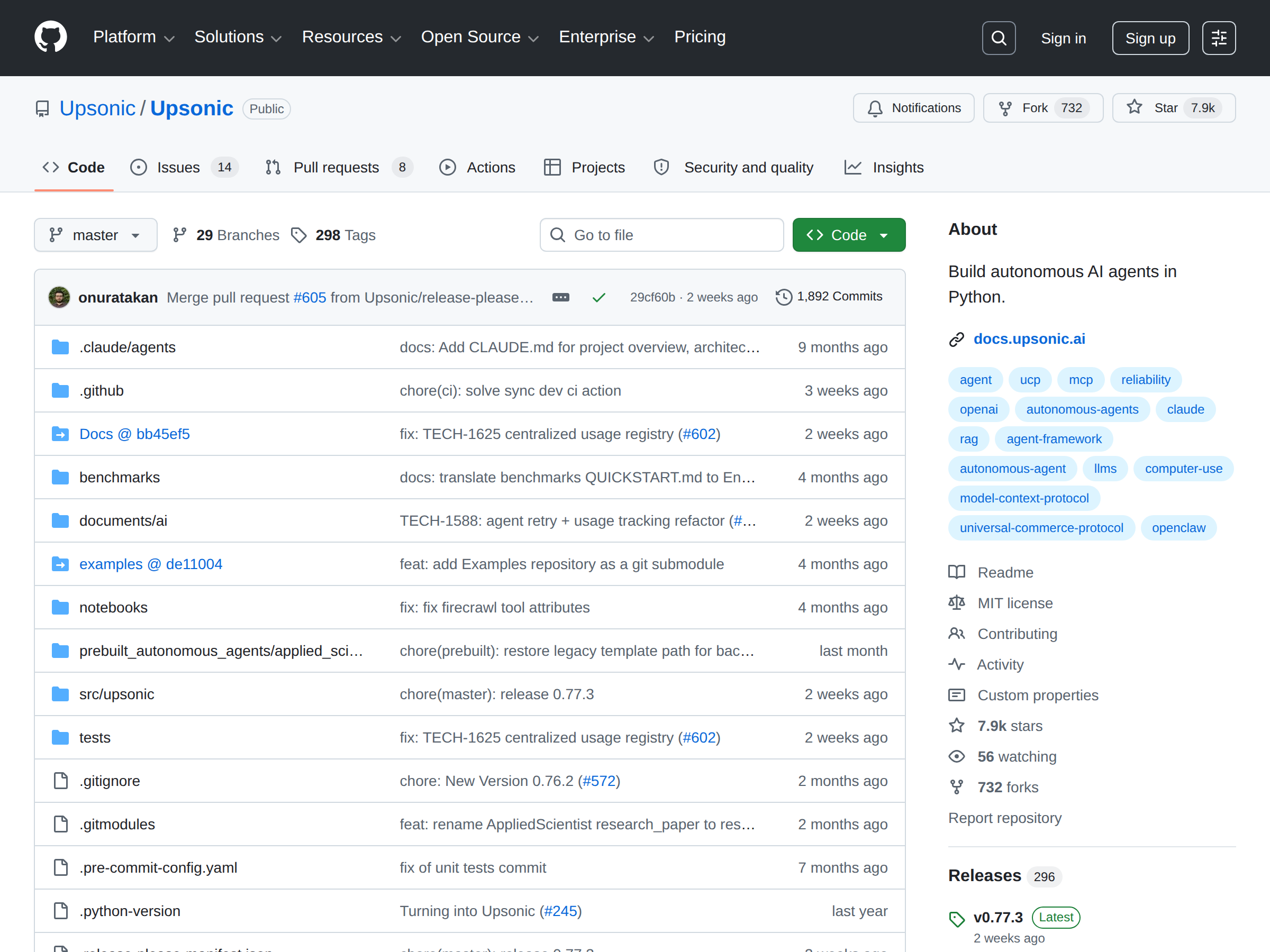Expand the Platform menu
This screenshot has height=952, width=1270.
click(x=134, y=38)
